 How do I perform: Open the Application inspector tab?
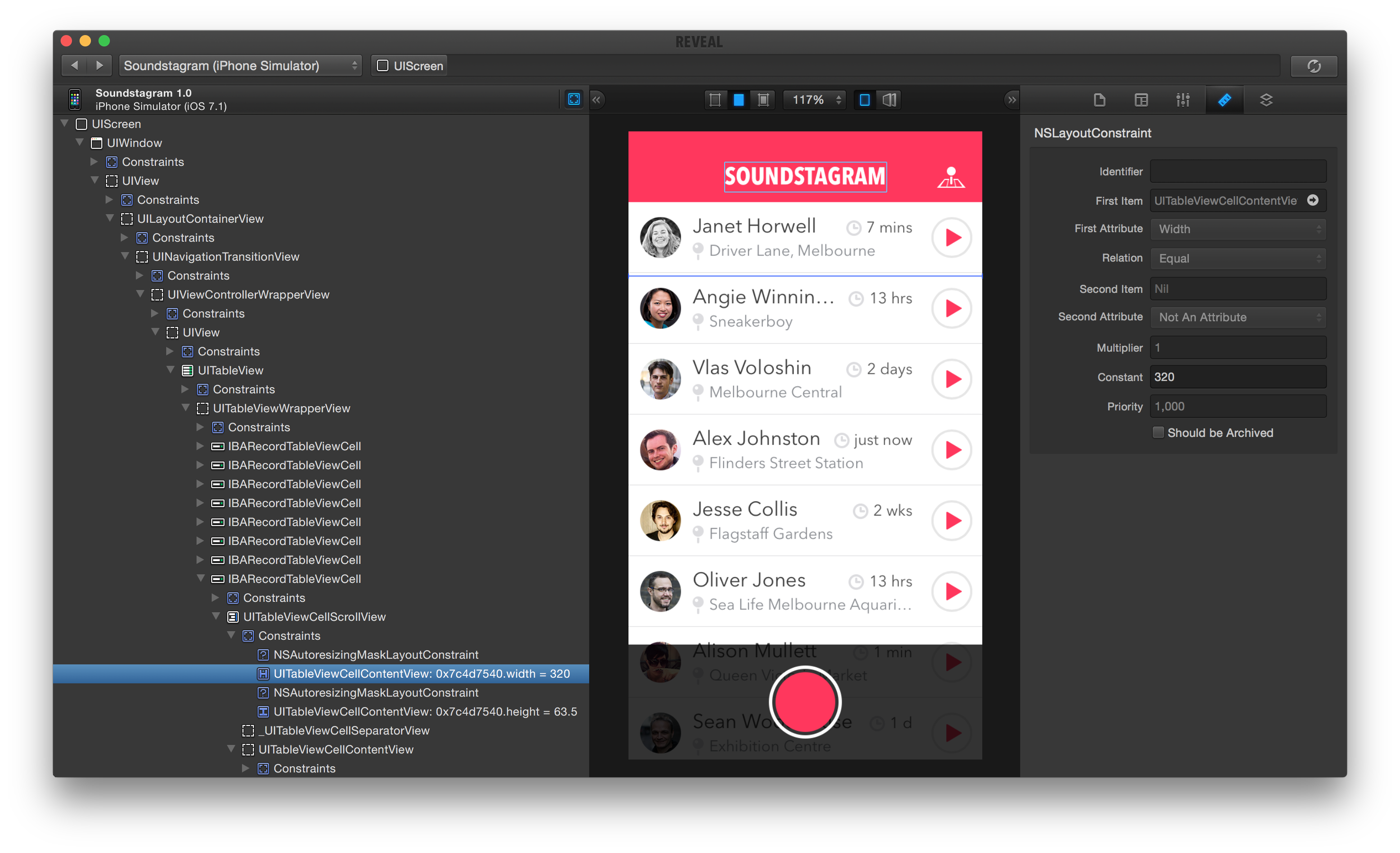(x=1099, y=100)
